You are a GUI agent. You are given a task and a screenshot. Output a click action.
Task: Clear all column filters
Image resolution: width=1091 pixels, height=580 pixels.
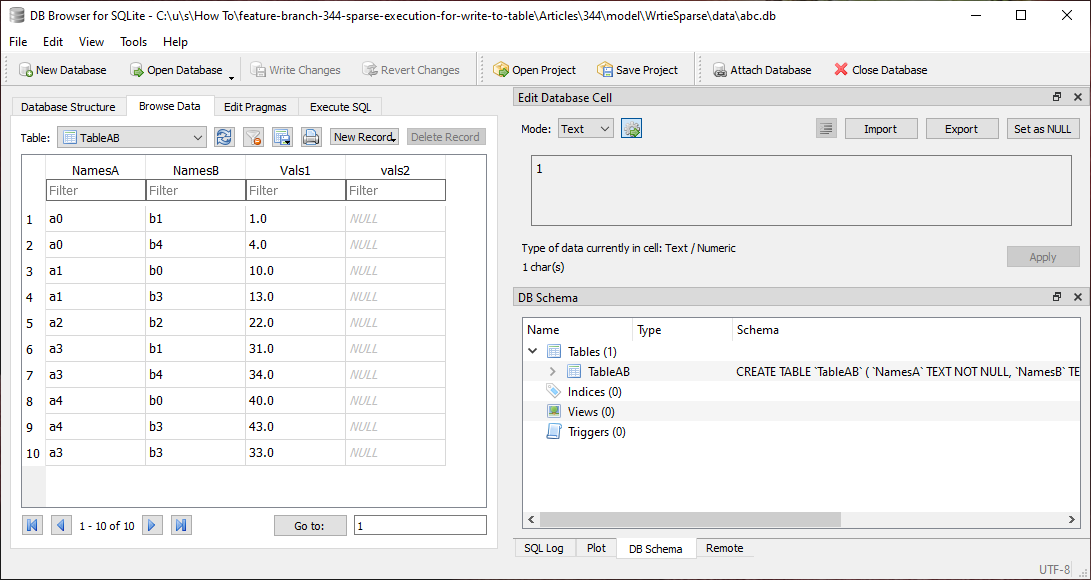point(252,137)
